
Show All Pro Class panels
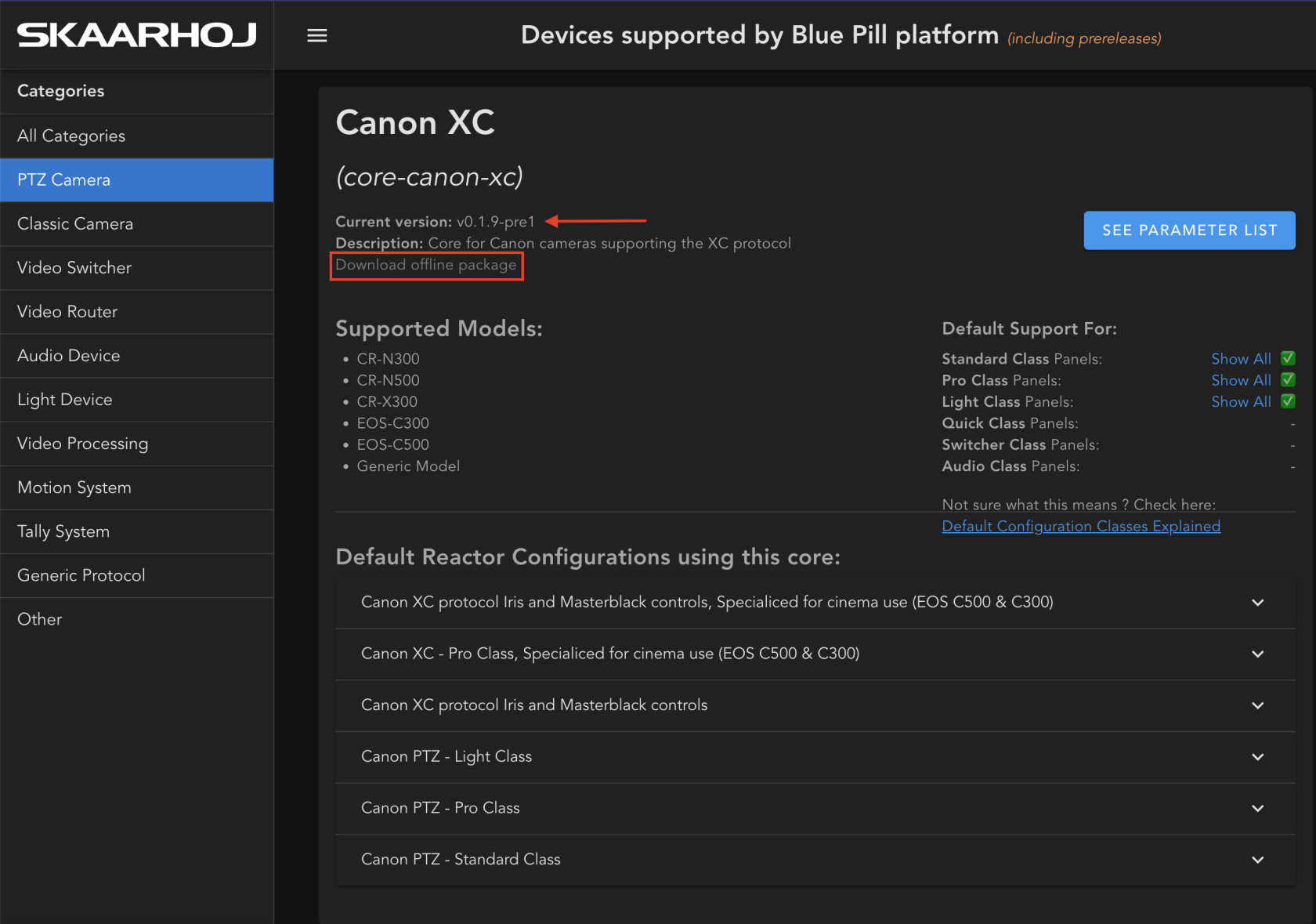coord(1241,380)
